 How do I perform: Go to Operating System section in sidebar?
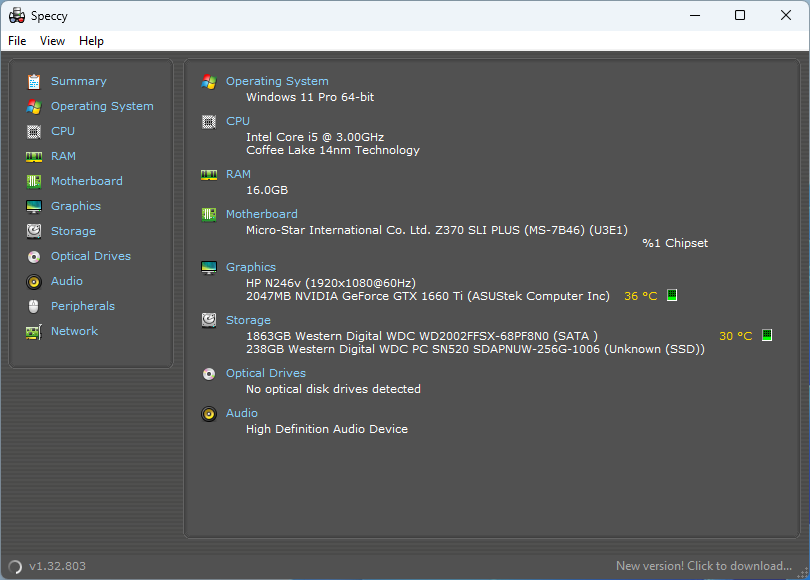102,106
